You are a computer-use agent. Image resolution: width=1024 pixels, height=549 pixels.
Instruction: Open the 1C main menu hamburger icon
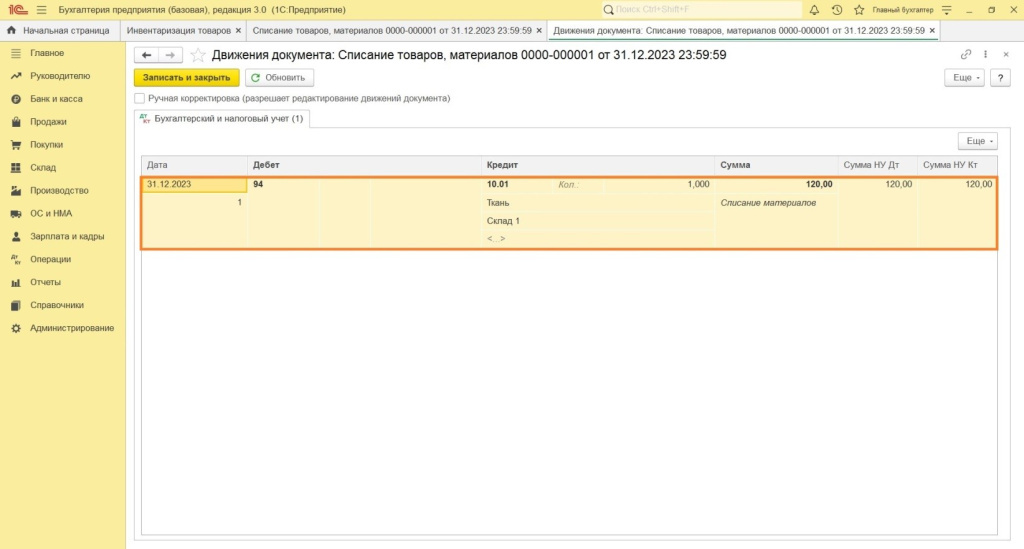click(x=41, y=10)
